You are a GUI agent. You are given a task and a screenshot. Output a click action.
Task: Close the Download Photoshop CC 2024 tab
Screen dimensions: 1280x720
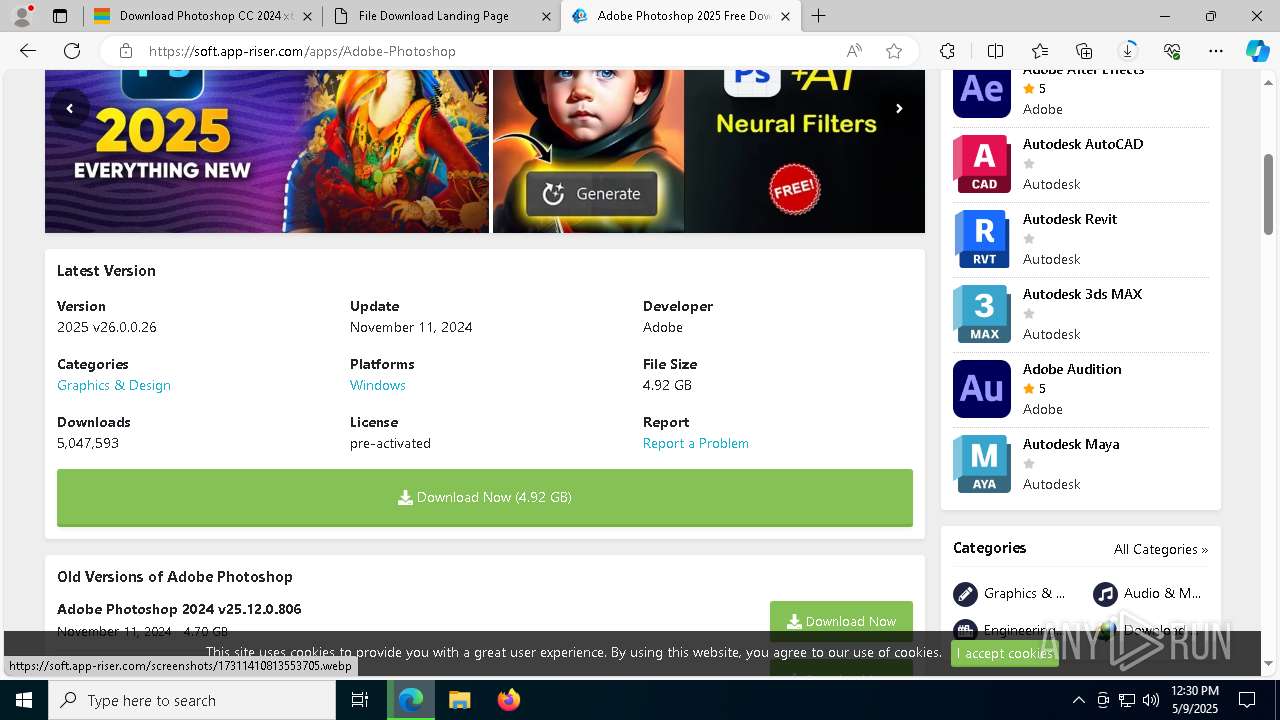pyautogui.click(x=306, y=16)
